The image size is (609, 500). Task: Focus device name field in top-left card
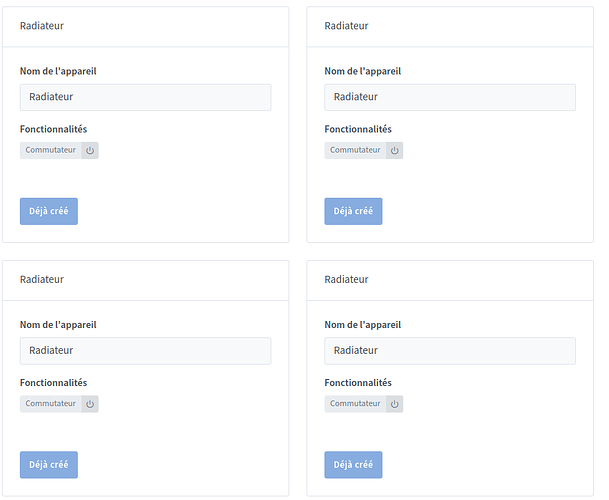[145, 97]
